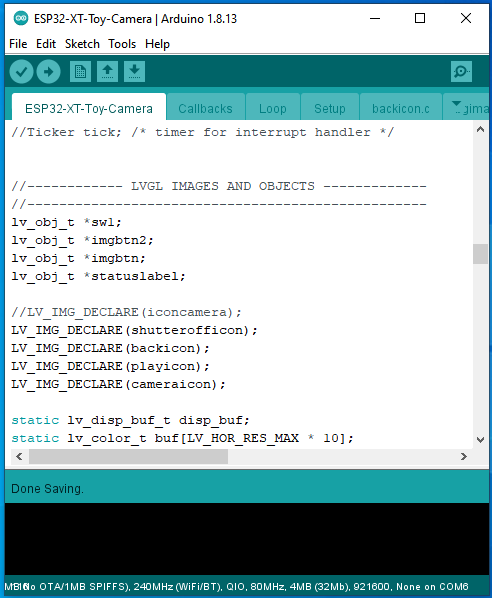492x598 pixels.
Task: Click the vertical scrollbar up arrow
Action: (481, 130)
